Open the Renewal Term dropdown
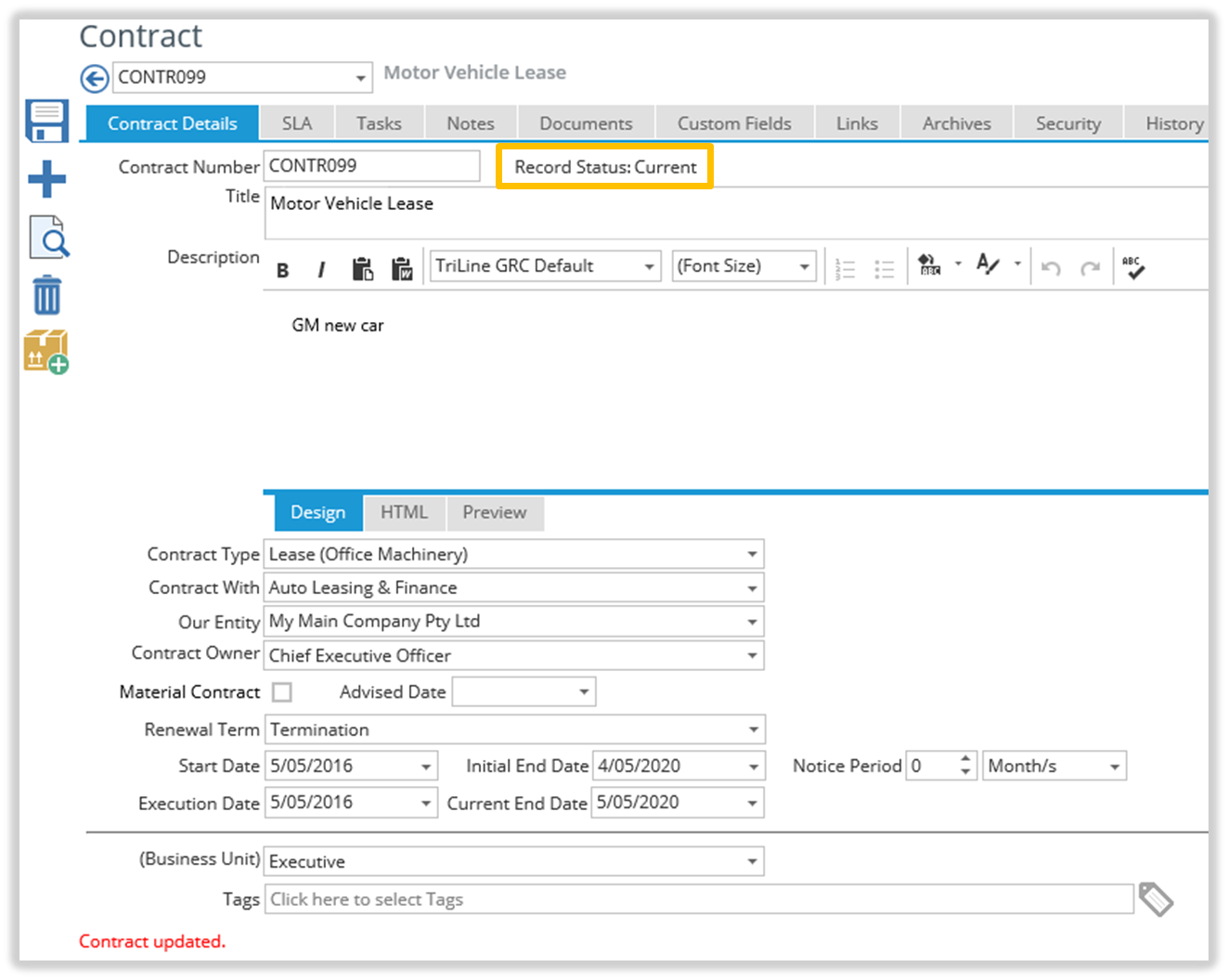 point(752,730)
